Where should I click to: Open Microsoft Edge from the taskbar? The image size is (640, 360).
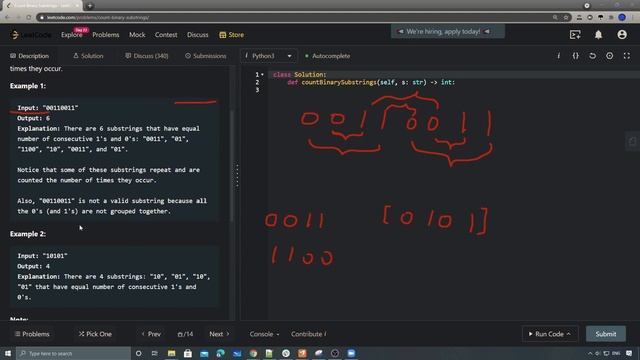pyautogui.click(x=220, y=353)
